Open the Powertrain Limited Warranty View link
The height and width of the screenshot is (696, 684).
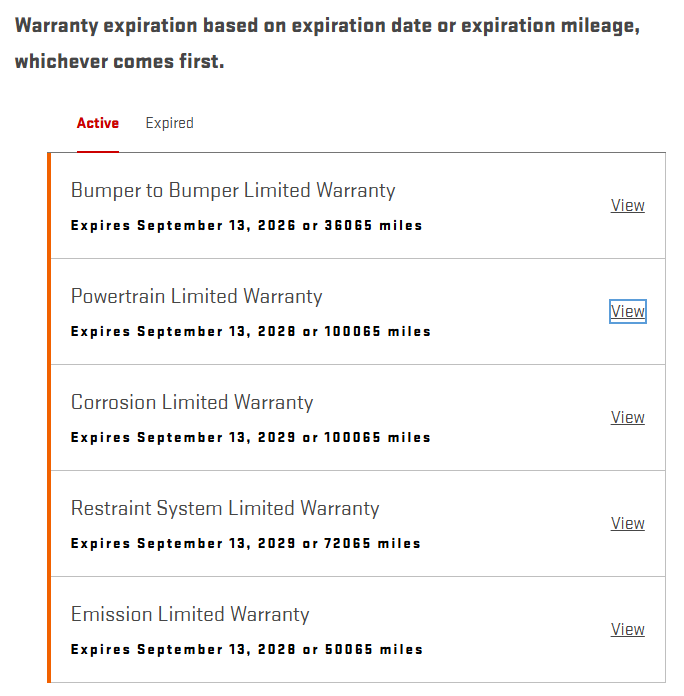pyautogui.click(x=627, y=311)
